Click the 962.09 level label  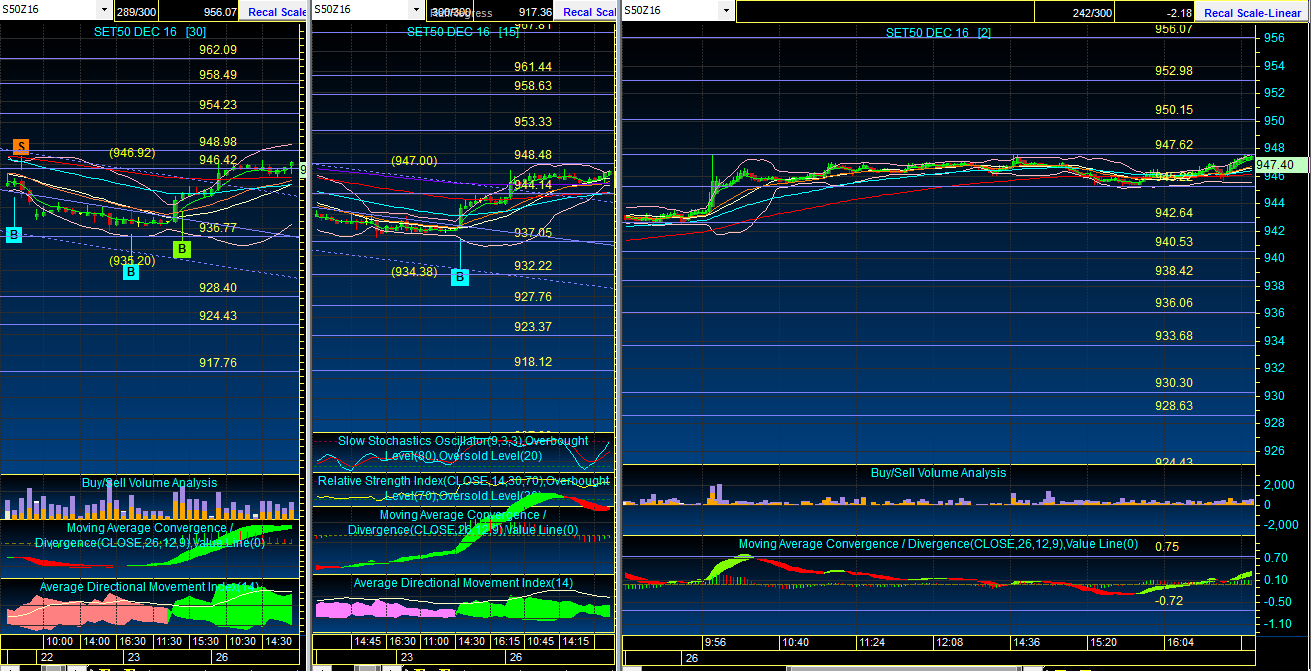tap(218, 50)
